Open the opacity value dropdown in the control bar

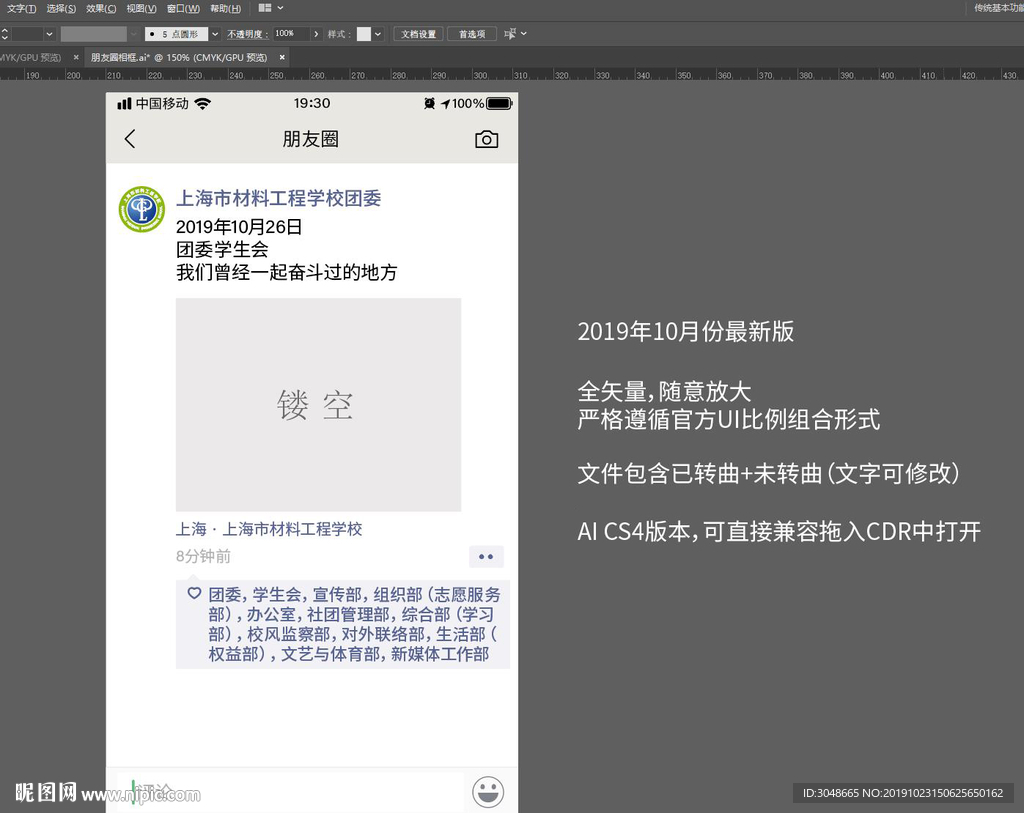316,33
